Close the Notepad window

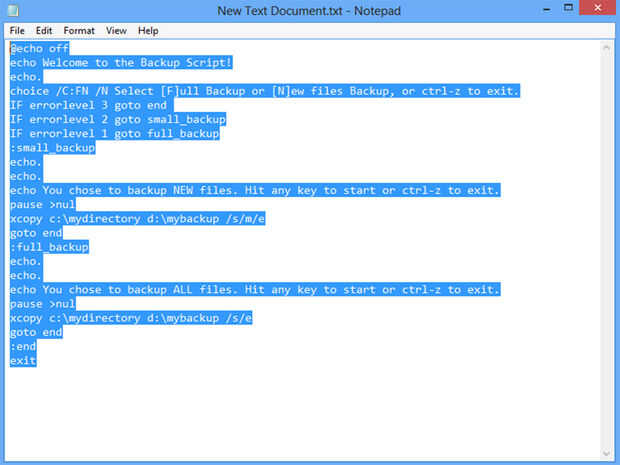[597, 8]
